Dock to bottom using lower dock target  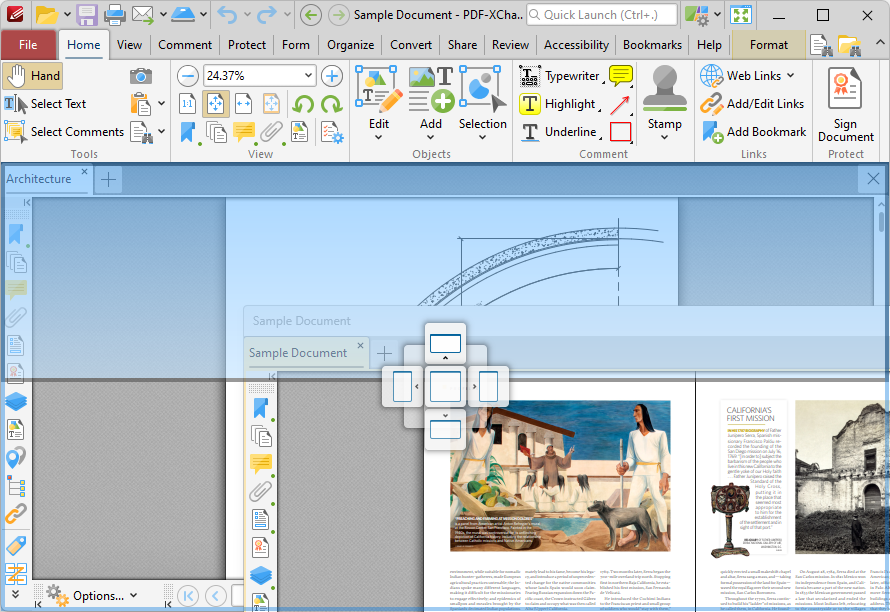click(x=445, y=429)
